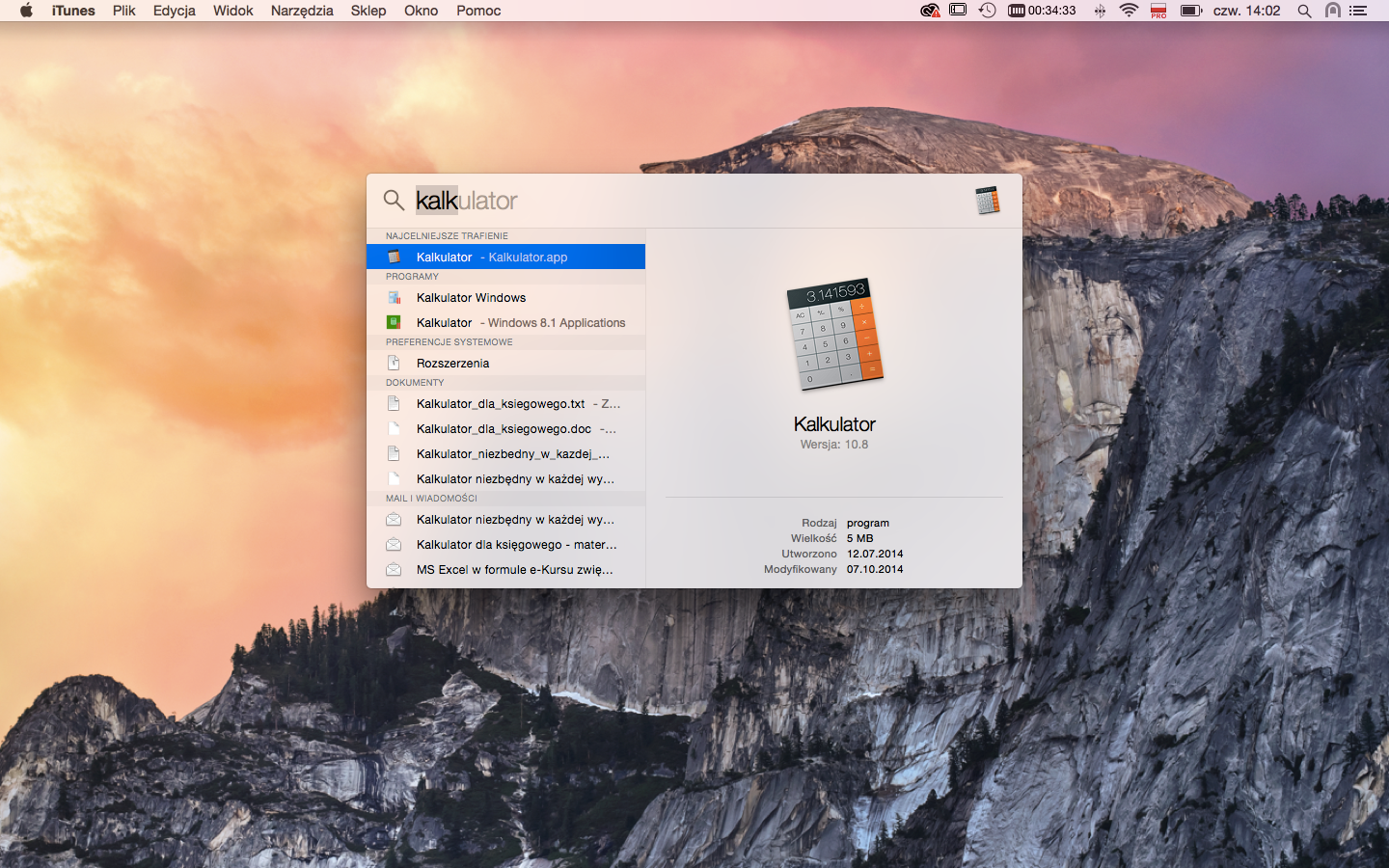Select the Kalkulator Windows program icon
The height and width of the screenshot is (868, 1389).
click(x=394, y=297)
